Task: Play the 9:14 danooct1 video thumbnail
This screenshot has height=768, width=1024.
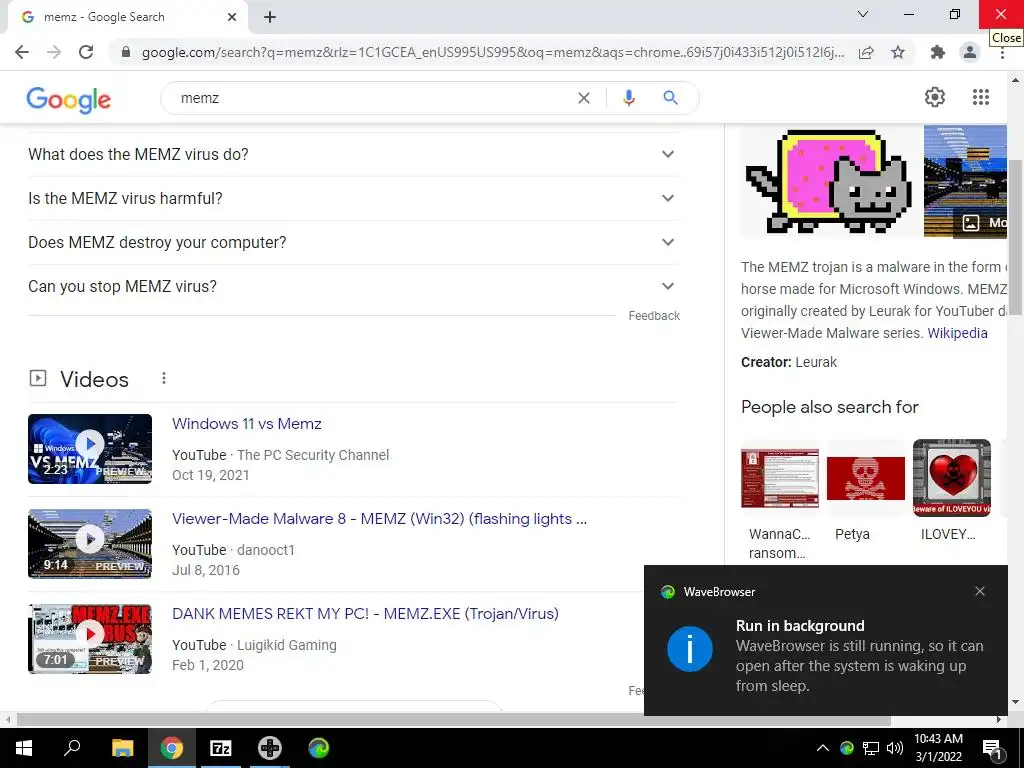Action: 90,544
